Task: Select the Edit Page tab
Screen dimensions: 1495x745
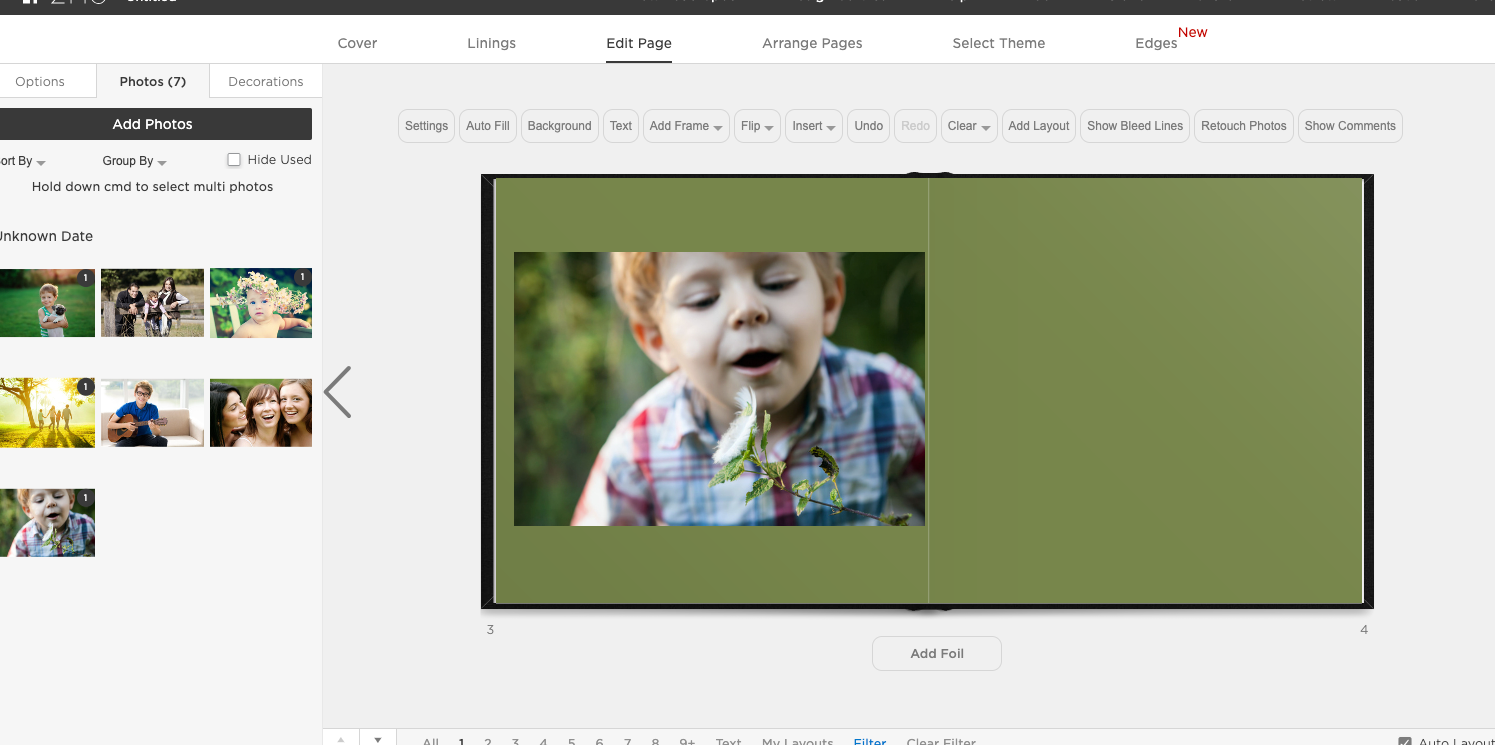Action: (639, 43)
